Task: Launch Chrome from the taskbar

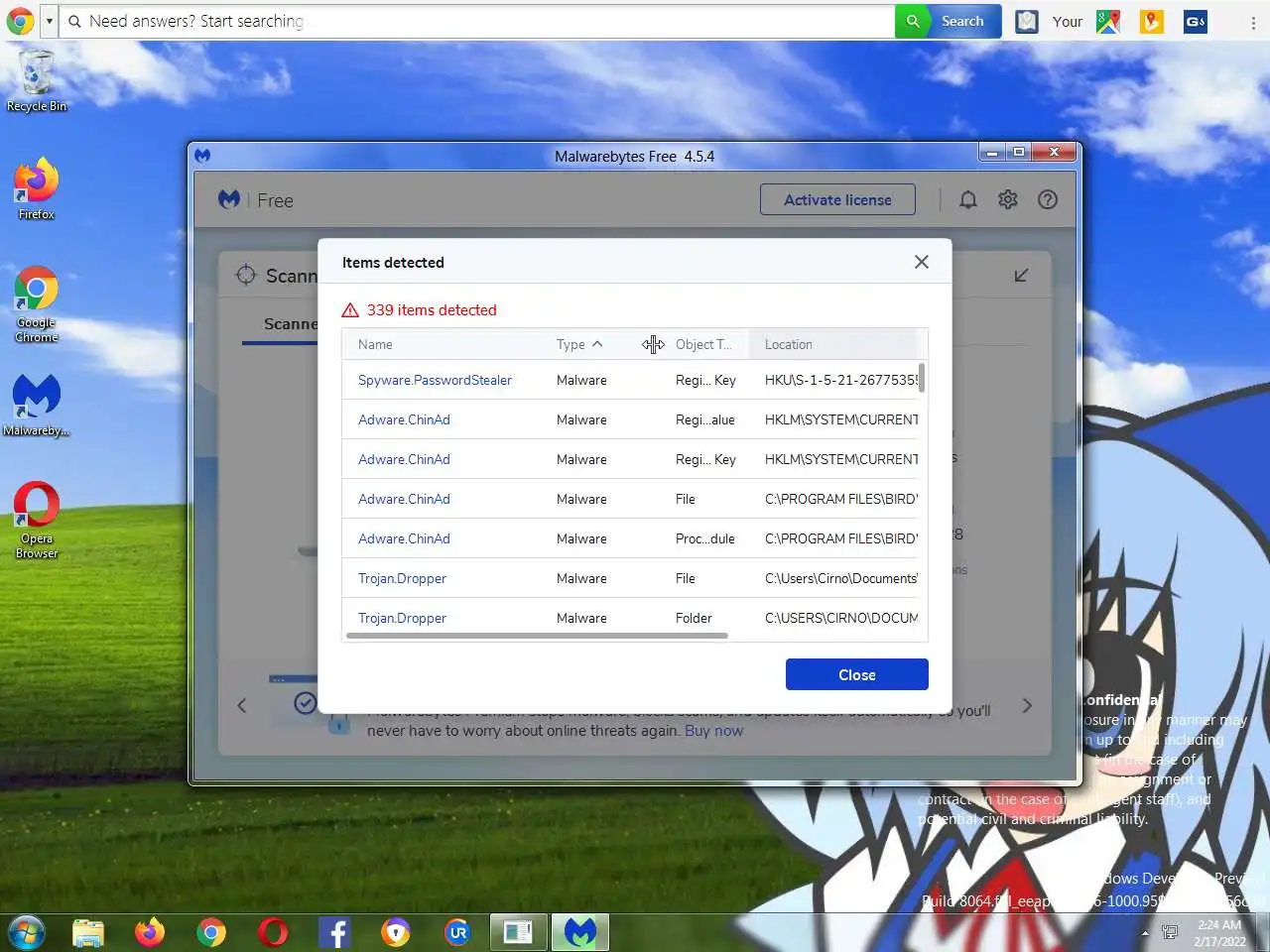Action: [x=211, y=932]
